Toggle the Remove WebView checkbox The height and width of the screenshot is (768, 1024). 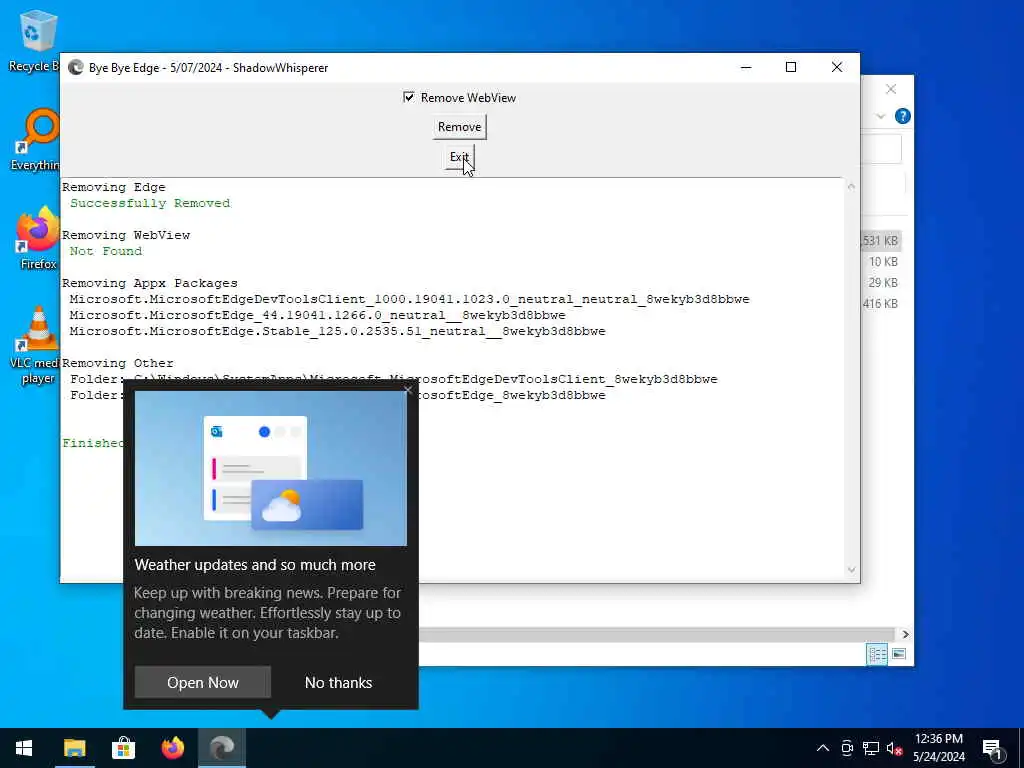[409, 97]
